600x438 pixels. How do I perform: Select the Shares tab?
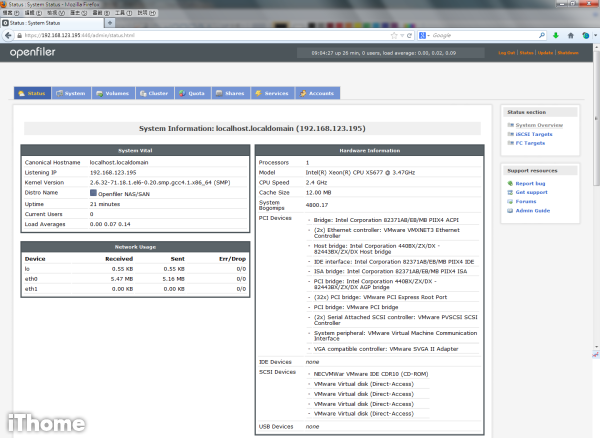(x=230, y=93)
